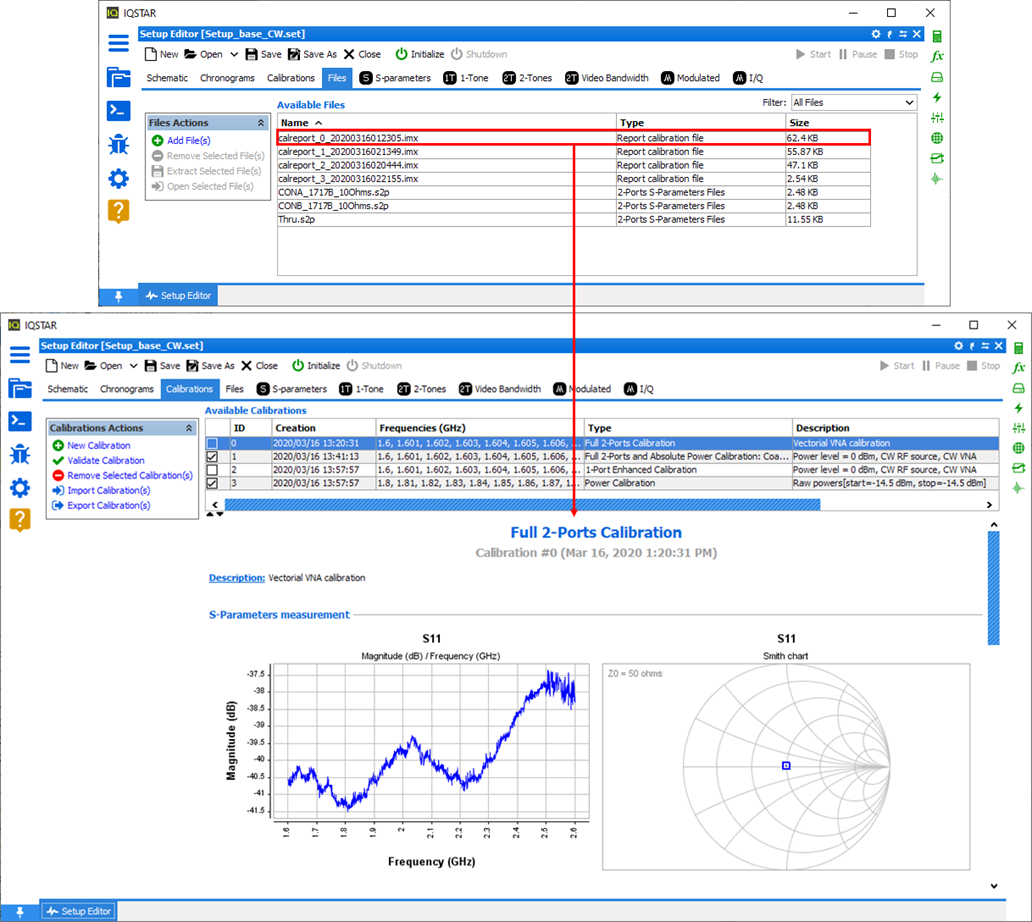1032x922 pixels.
Task: Expand Open dropdown arrow in bottom window toolbar
Action: click(134, 366)
